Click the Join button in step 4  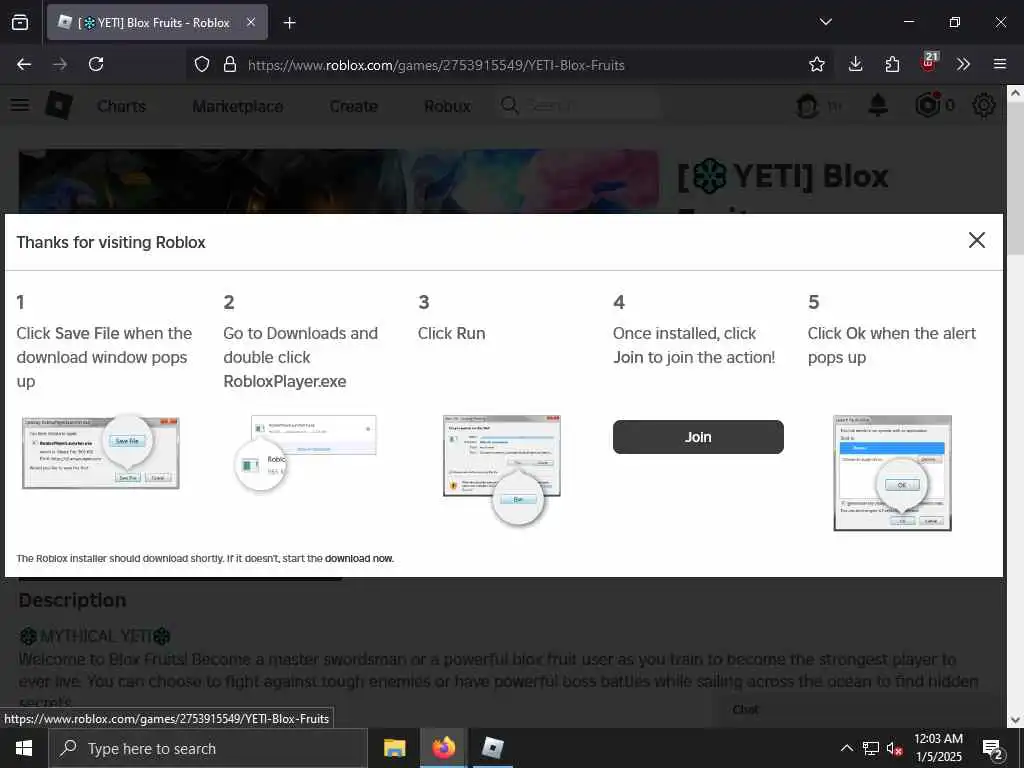click(x=697, y=437)
